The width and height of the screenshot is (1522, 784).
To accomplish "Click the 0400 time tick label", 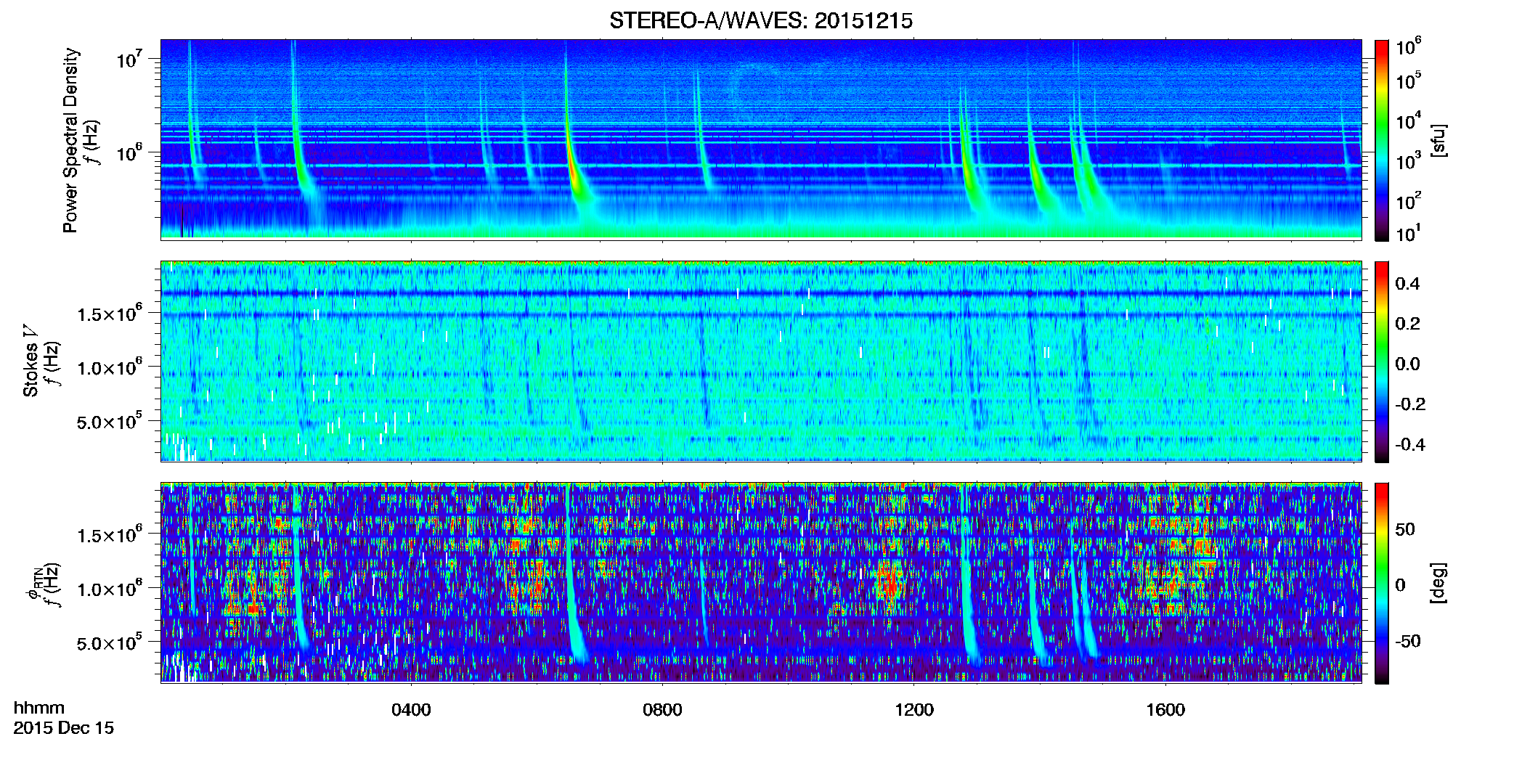I will point(411,709).
